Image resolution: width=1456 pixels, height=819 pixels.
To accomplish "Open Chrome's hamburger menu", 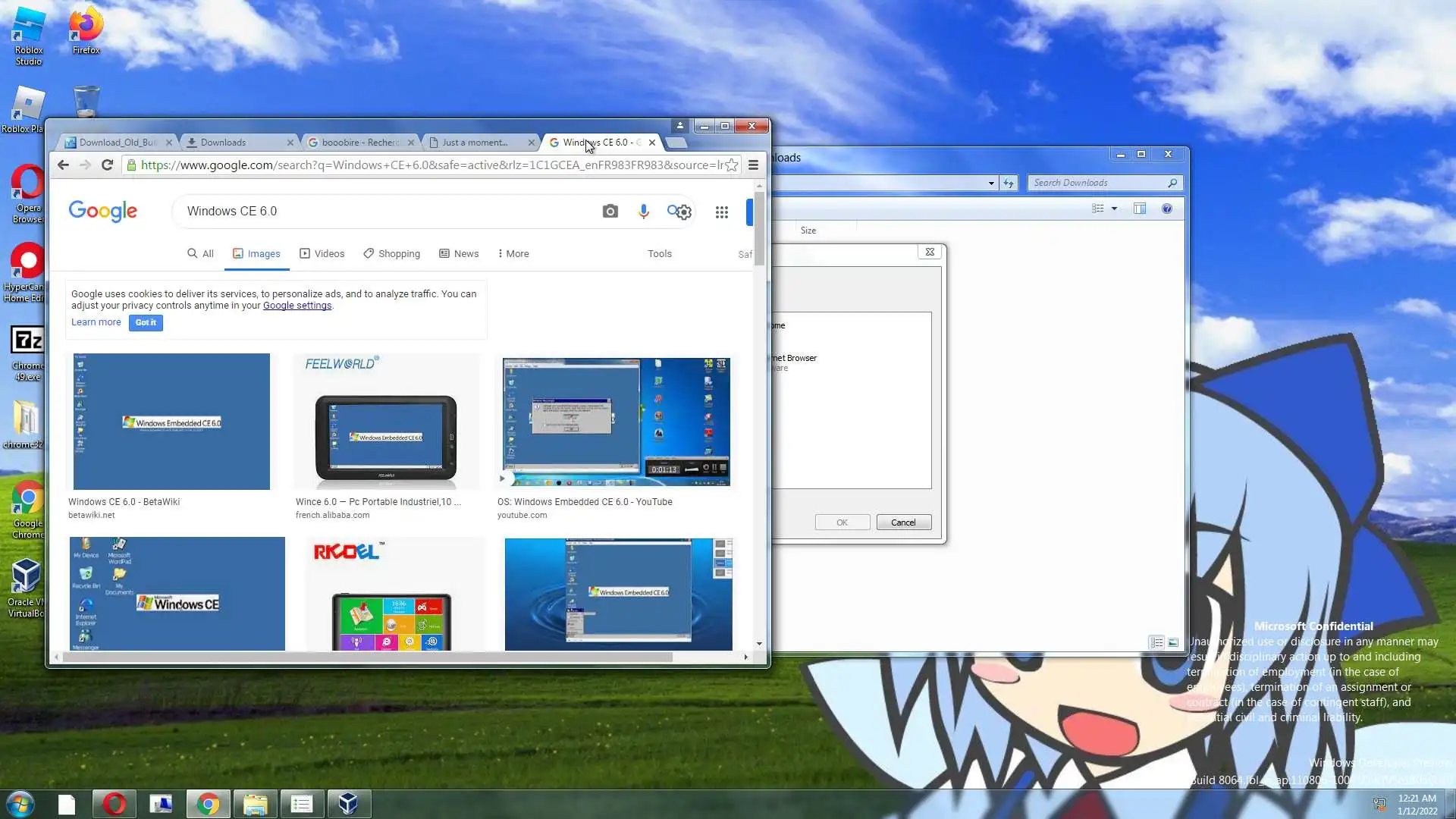I will (753, 165).
